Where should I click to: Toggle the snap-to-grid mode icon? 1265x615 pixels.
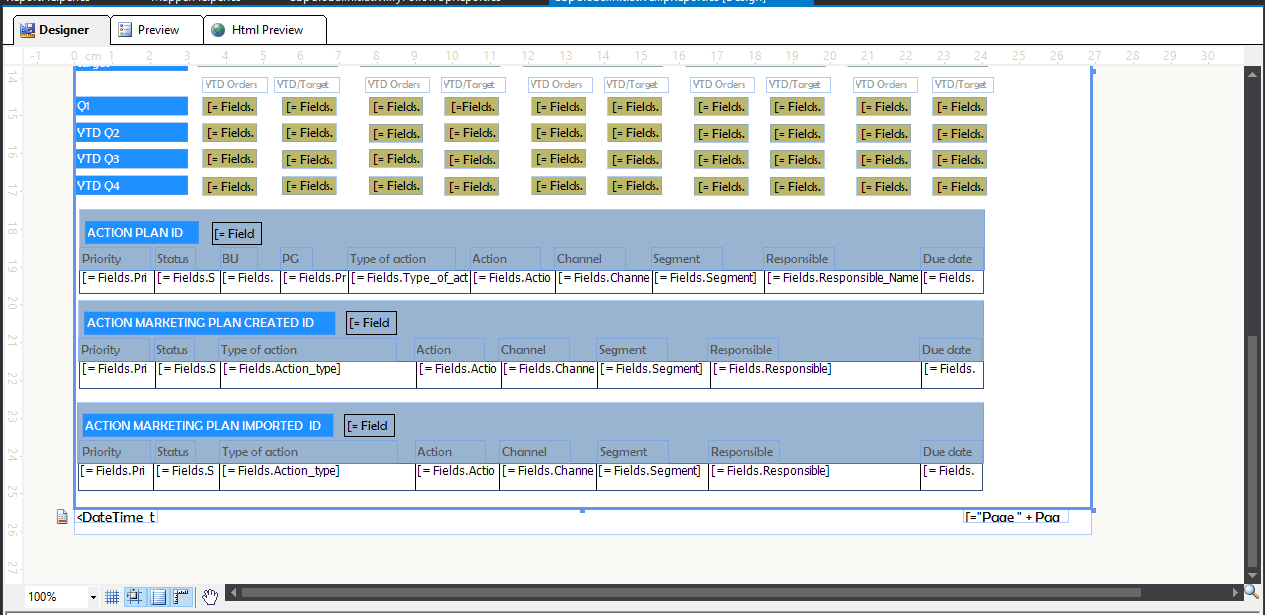133,596
